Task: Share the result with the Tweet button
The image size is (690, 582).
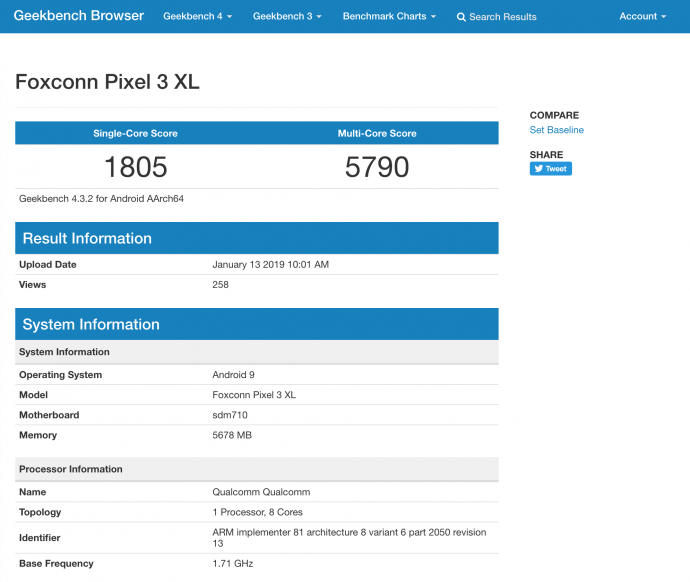Action: click(x=551, y=168)
